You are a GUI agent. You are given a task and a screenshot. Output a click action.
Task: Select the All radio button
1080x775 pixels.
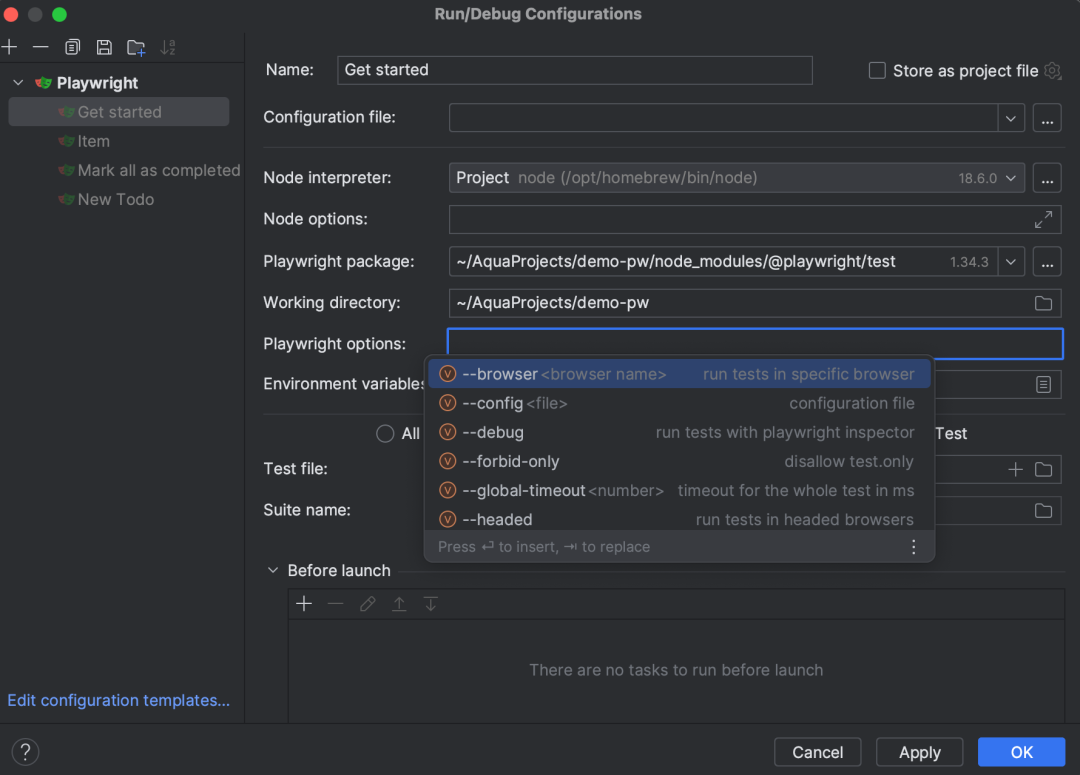pyautogui.click(x=385, y=433)
